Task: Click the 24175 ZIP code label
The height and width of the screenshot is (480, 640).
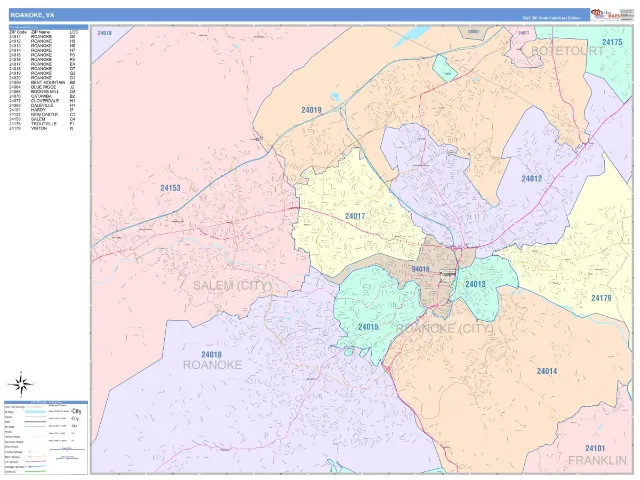Action: tap(612, 42)
